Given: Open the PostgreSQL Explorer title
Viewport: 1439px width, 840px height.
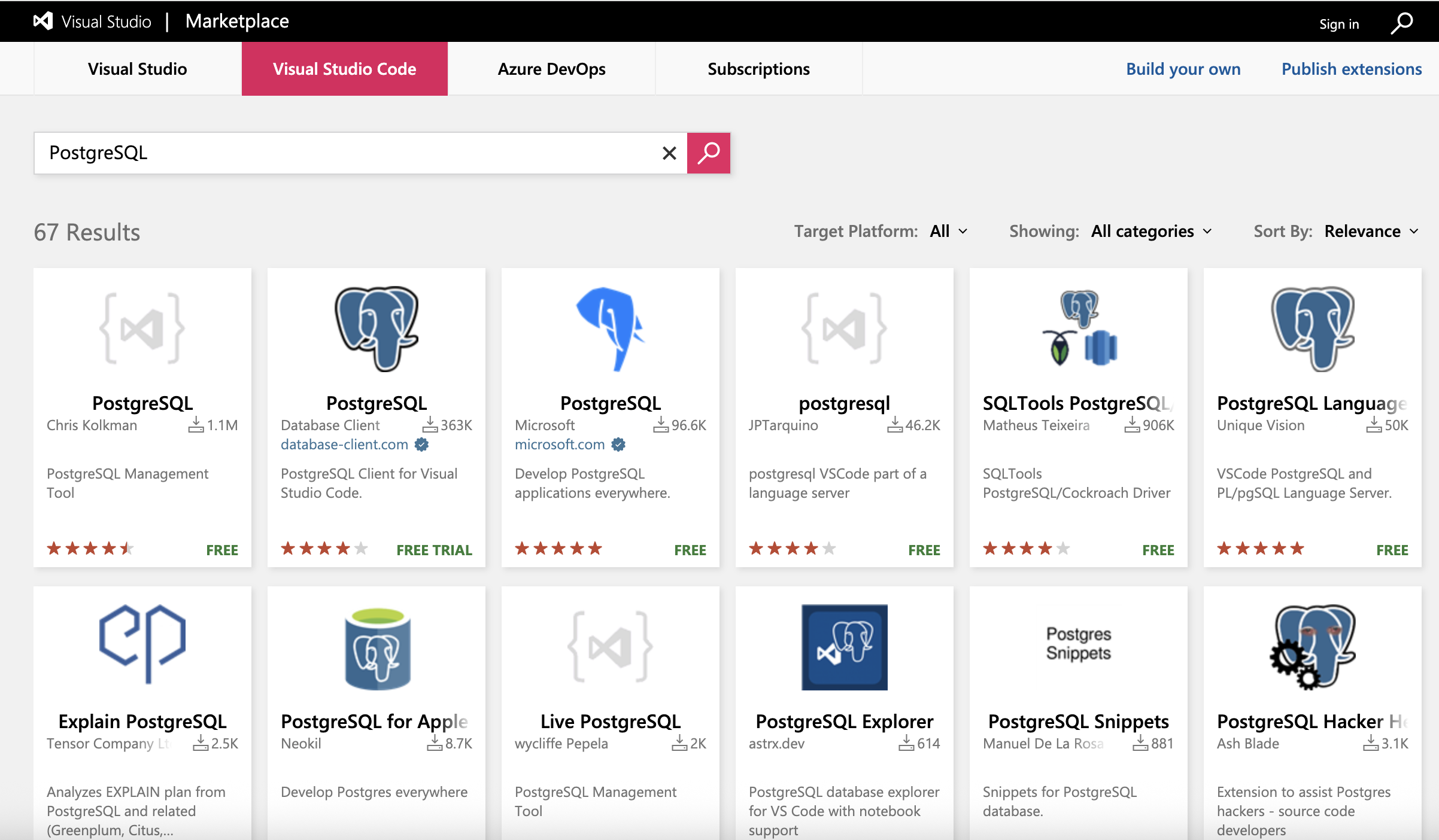Looking at the screenshot, I should tap(845, 722).
